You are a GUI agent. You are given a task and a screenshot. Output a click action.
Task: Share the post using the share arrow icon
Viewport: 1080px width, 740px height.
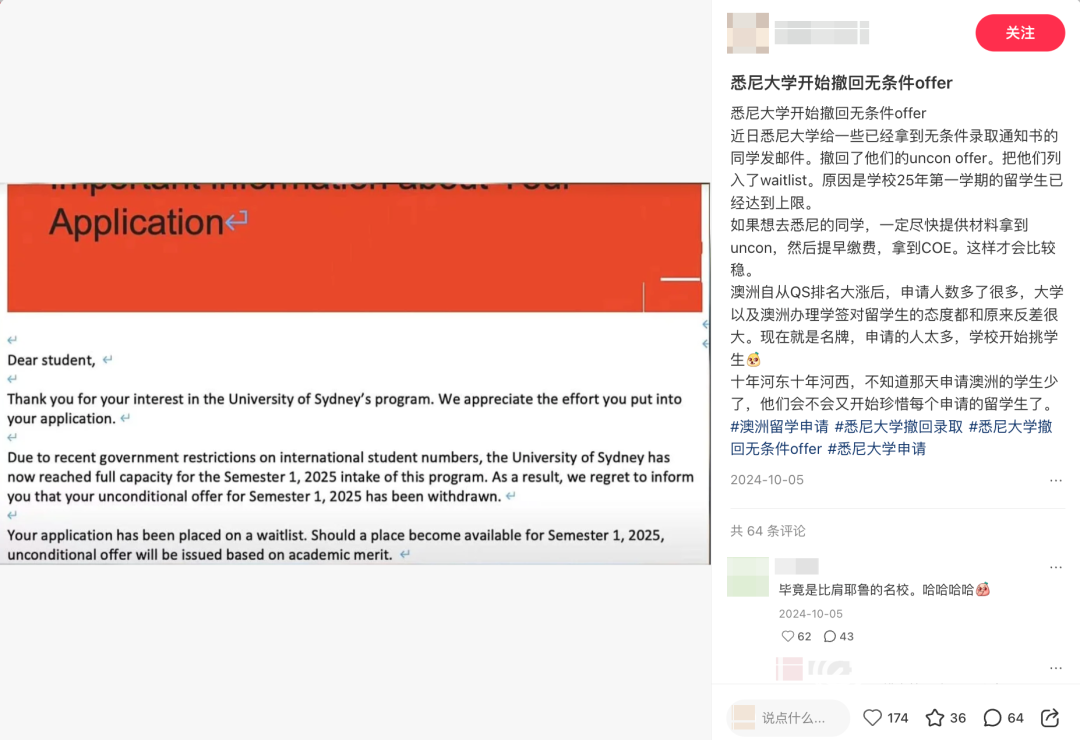[x=1050, y=718]
